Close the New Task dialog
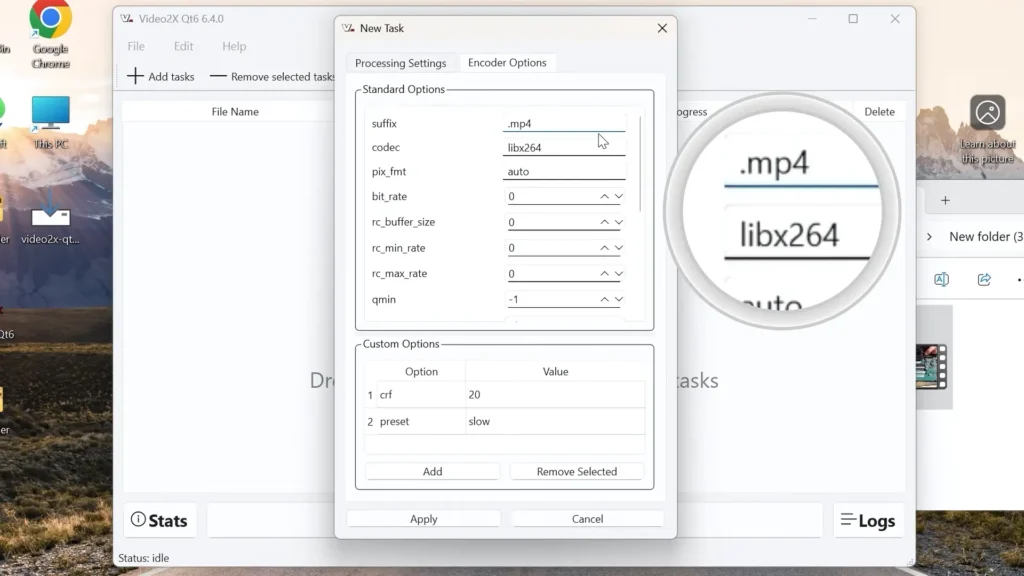Screen dimensions: 1024x576 click(662, 28)
